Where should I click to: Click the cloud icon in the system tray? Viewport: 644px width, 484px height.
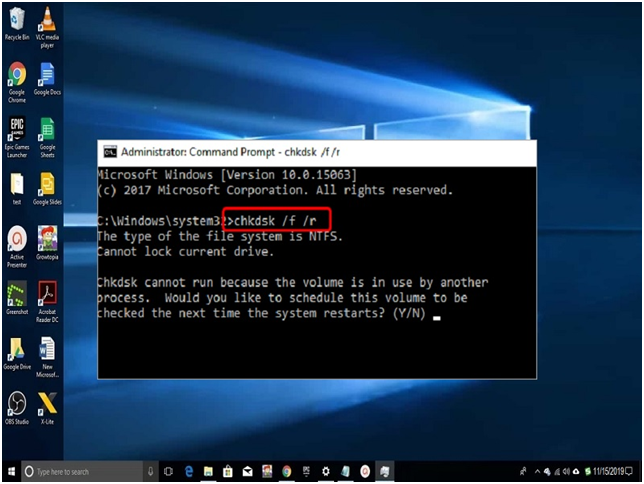click(x=576, y=471)
